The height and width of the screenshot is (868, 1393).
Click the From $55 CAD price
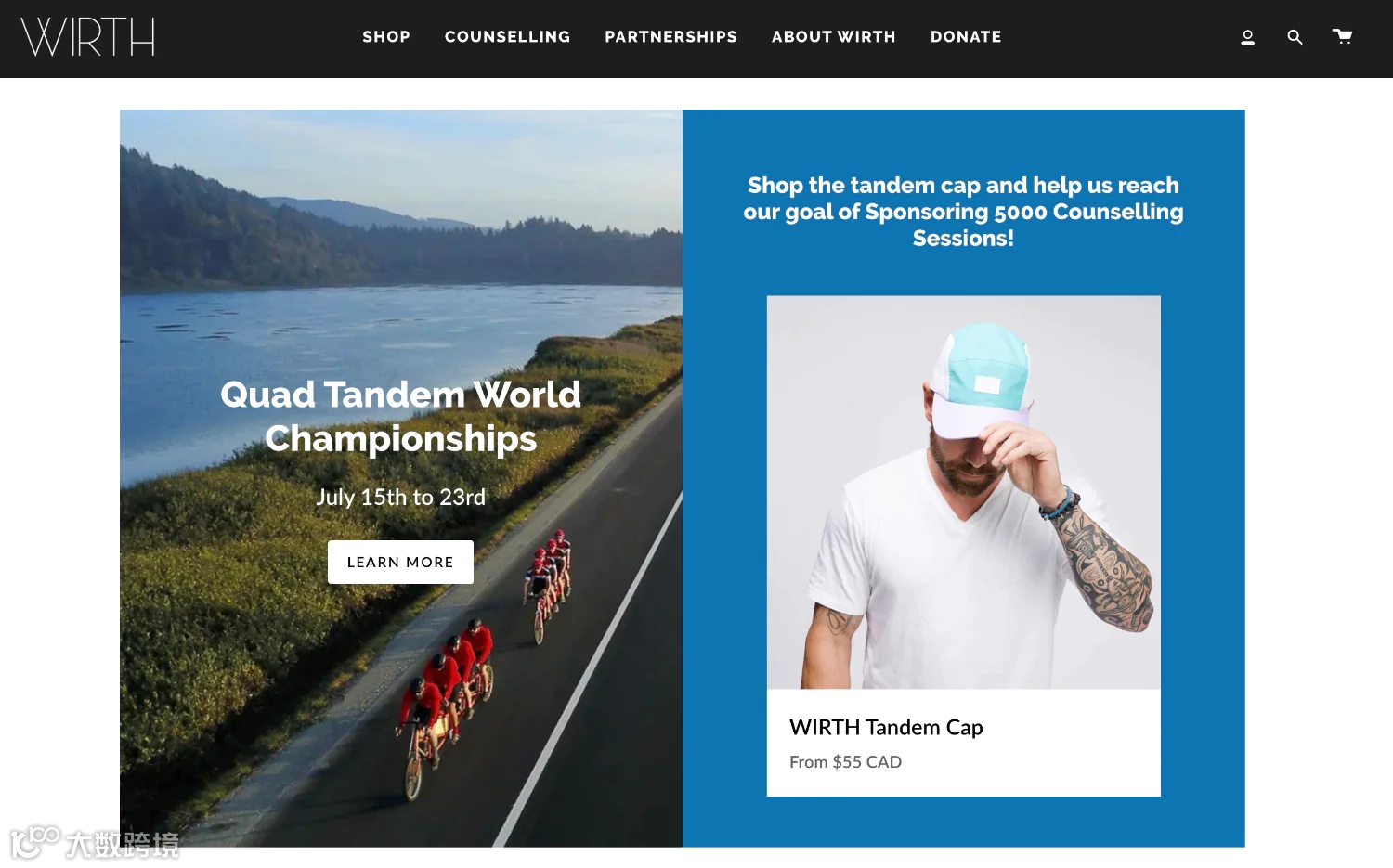845,762
